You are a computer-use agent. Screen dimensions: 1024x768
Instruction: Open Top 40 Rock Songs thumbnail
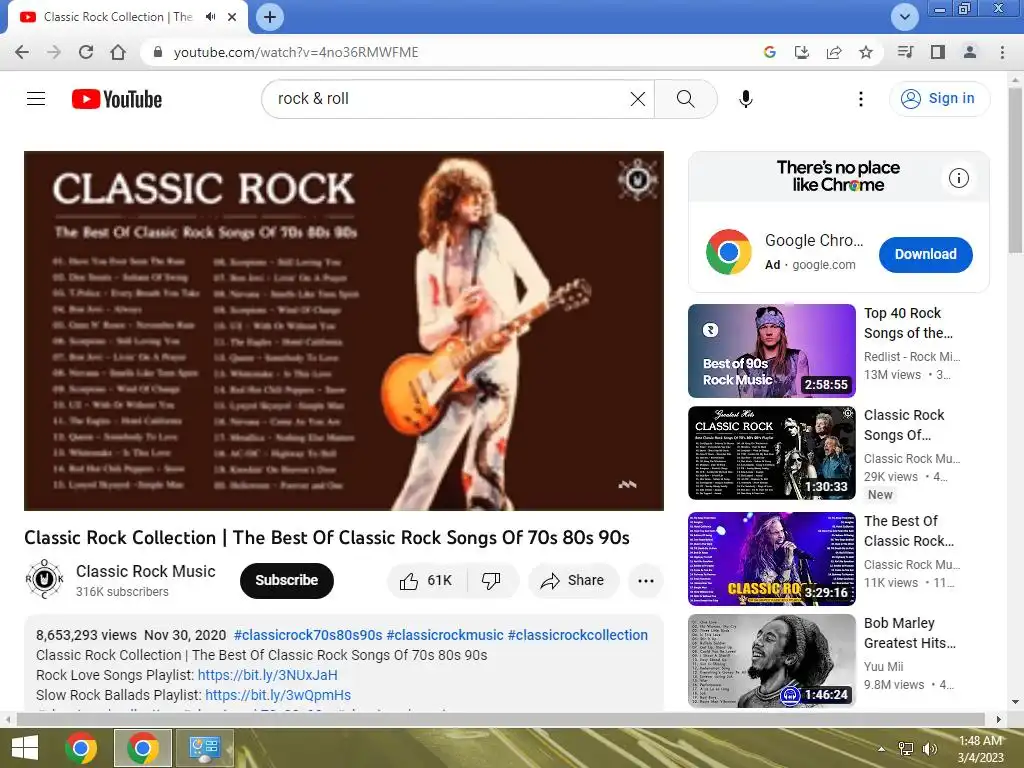(x=771, y=351)
